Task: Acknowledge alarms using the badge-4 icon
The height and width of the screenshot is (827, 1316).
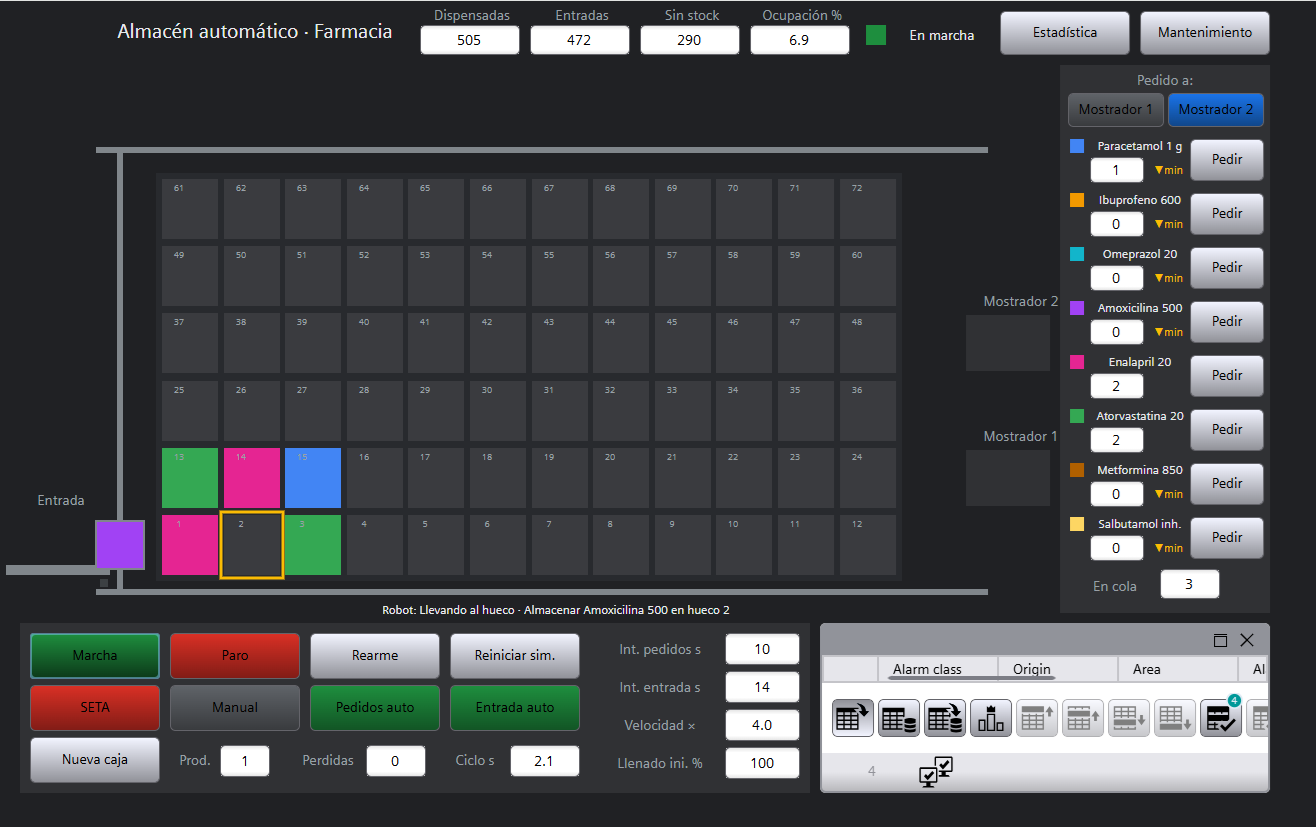Action: click(1220, 717)
